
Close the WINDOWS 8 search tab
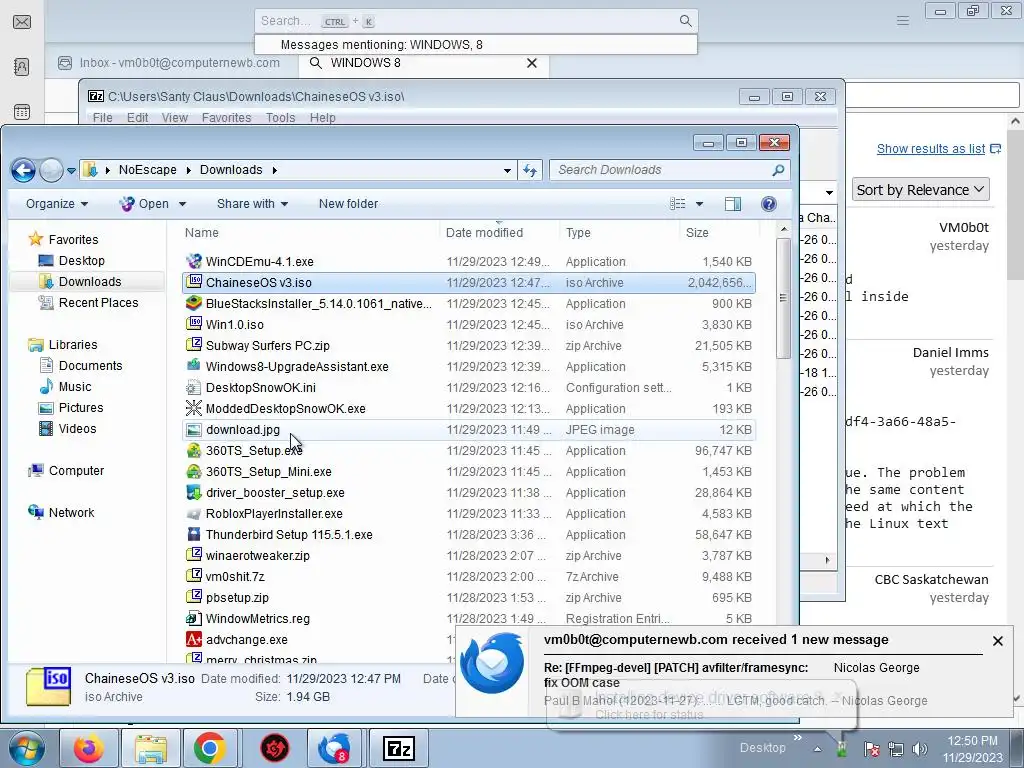click(532, 63)
